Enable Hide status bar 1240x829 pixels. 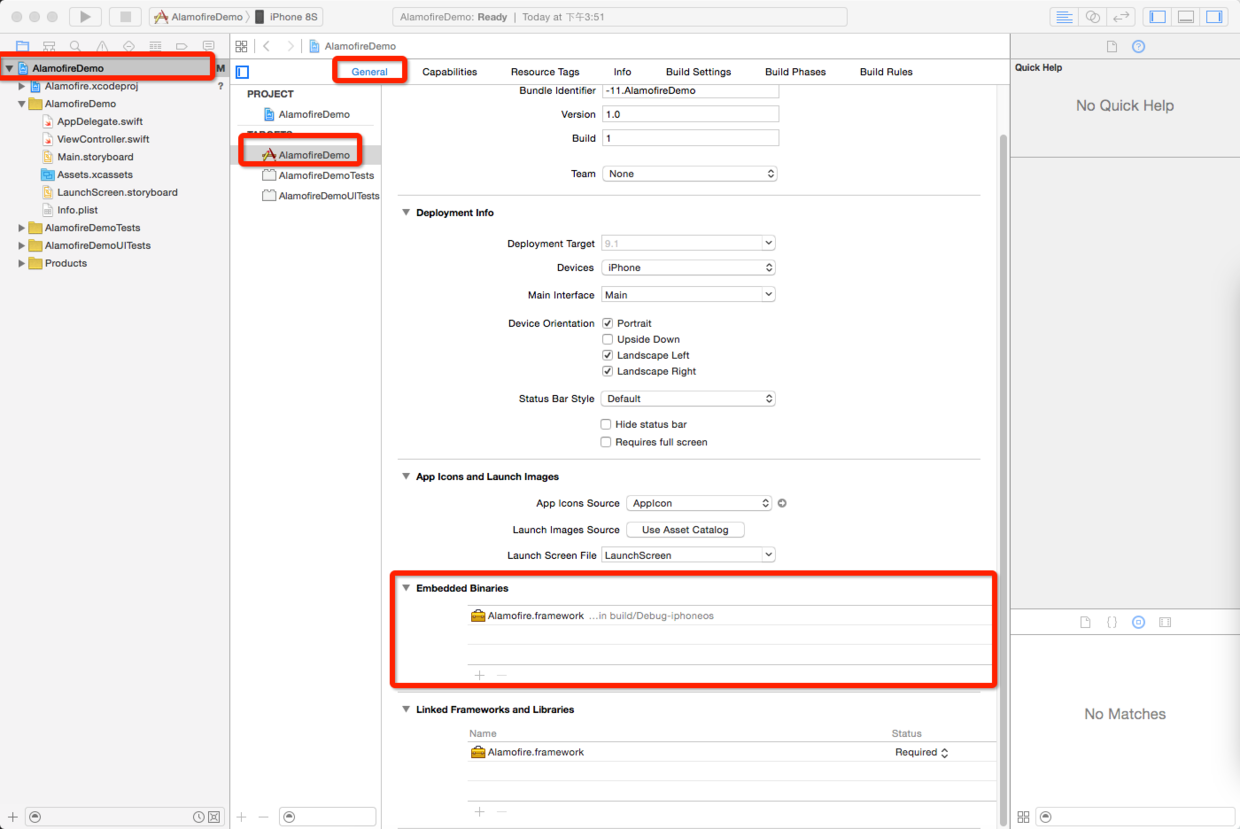(x=605, y=424)
